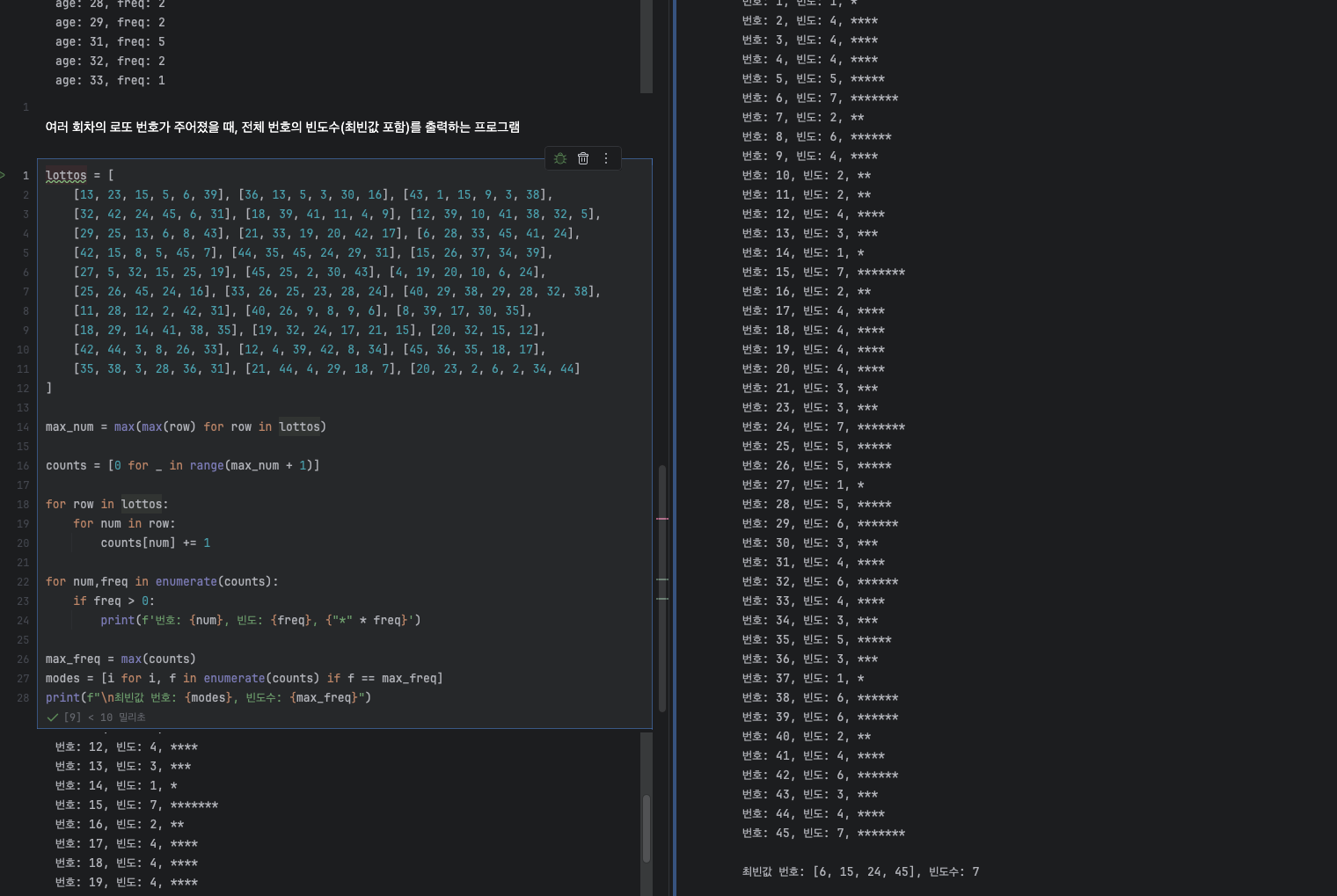Click the 'age: 32, freq: 2' output line
1337x896 pixels.
[110, 61]
